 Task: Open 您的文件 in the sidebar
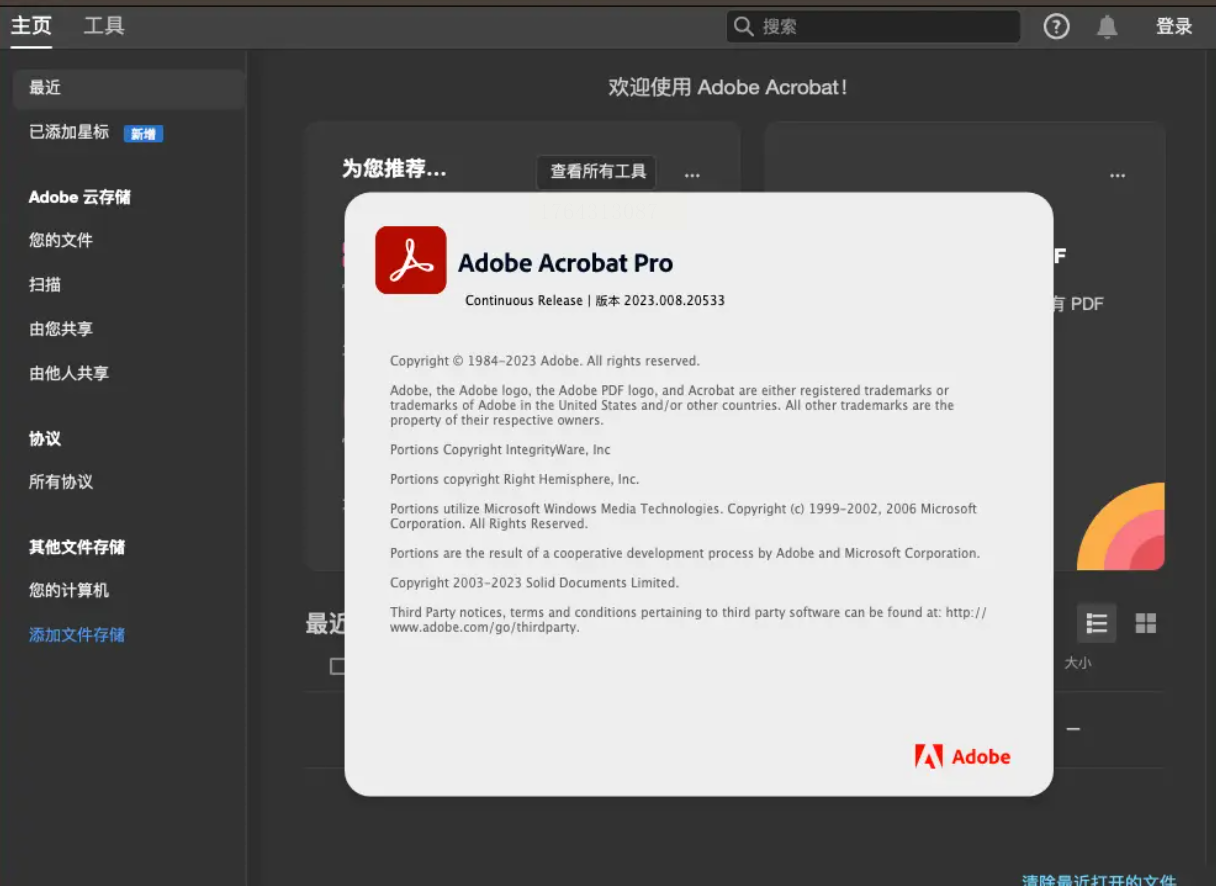(x=61, y=240)
